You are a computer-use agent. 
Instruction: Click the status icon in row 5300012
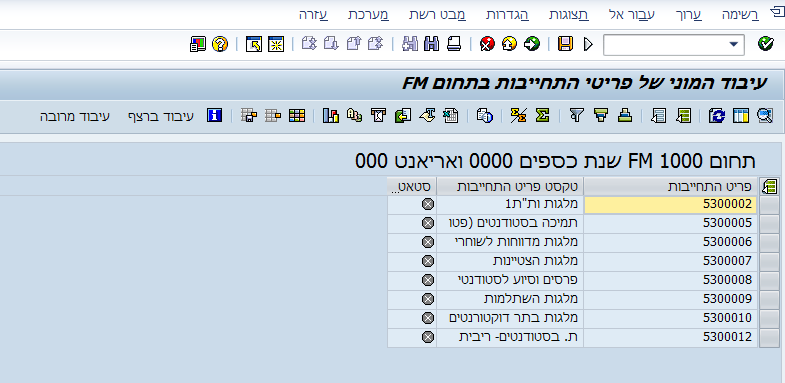tap(428, 337)
